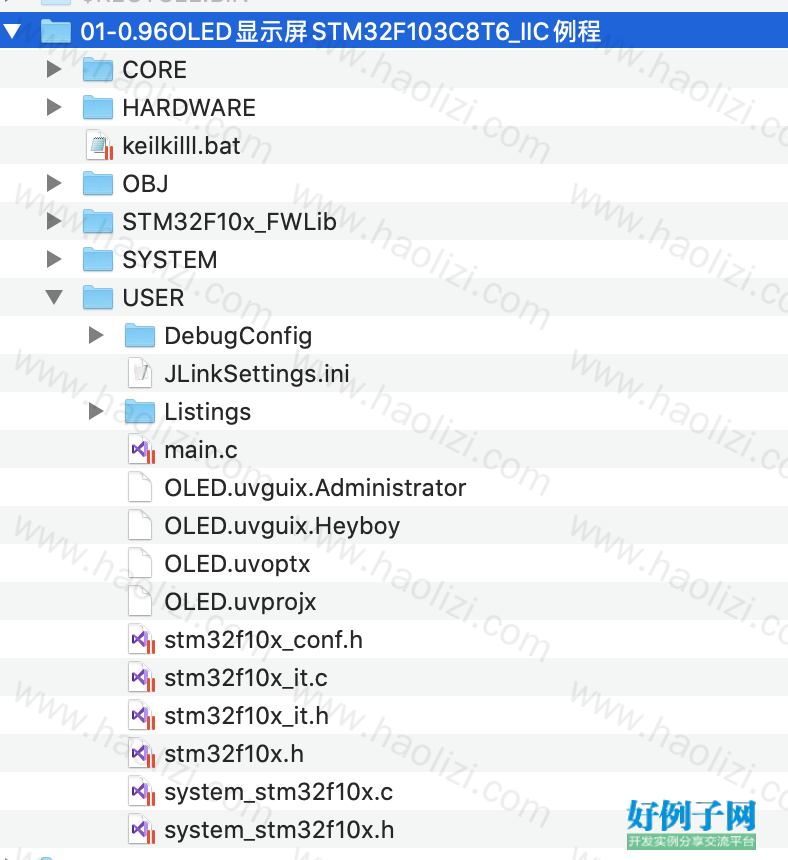
Task: Select the OLED.uvguix.Administrator file name
Action: 315,488
